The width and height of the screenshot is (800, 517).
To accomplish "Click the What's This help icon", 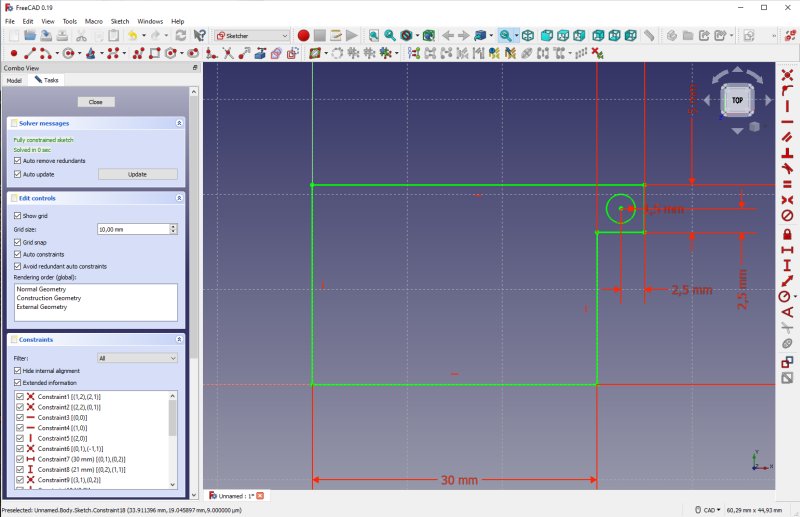I will pyautogui.click(x=199, y=35).
